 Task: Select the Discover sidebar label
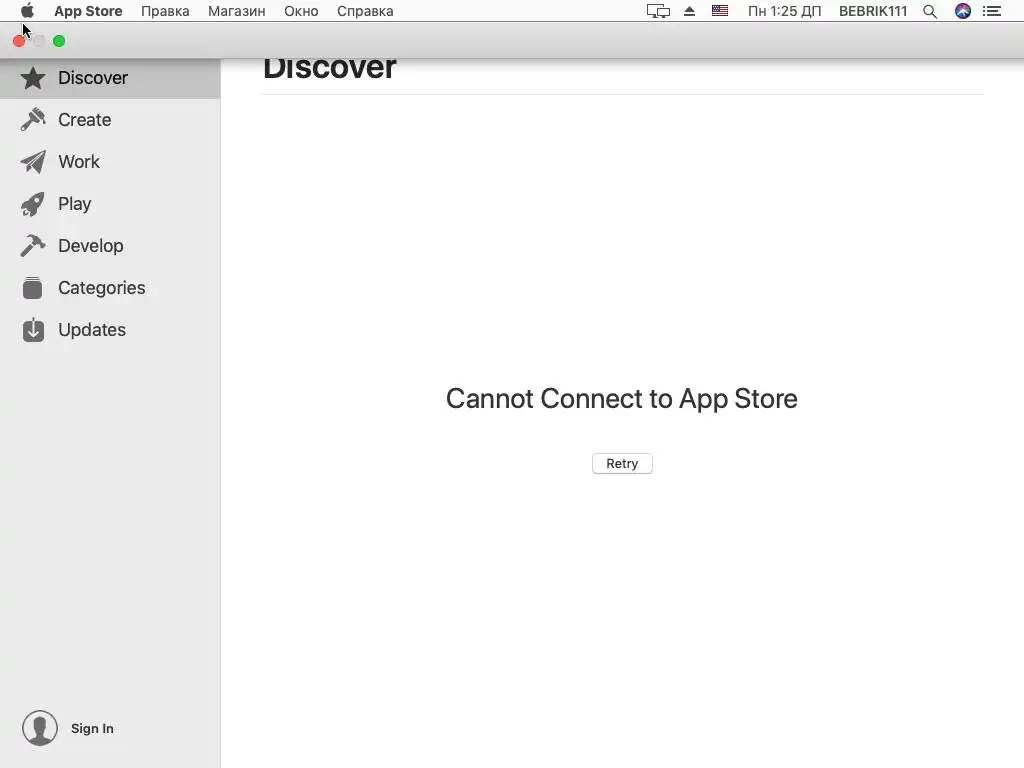93,78
